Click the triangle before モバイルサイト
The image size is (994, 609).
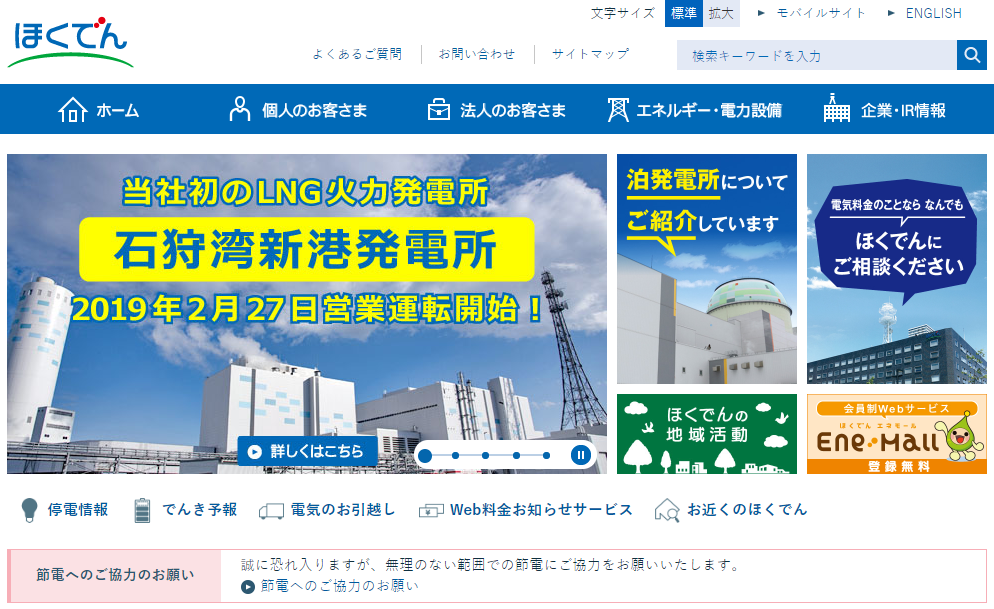pos(761,13)
